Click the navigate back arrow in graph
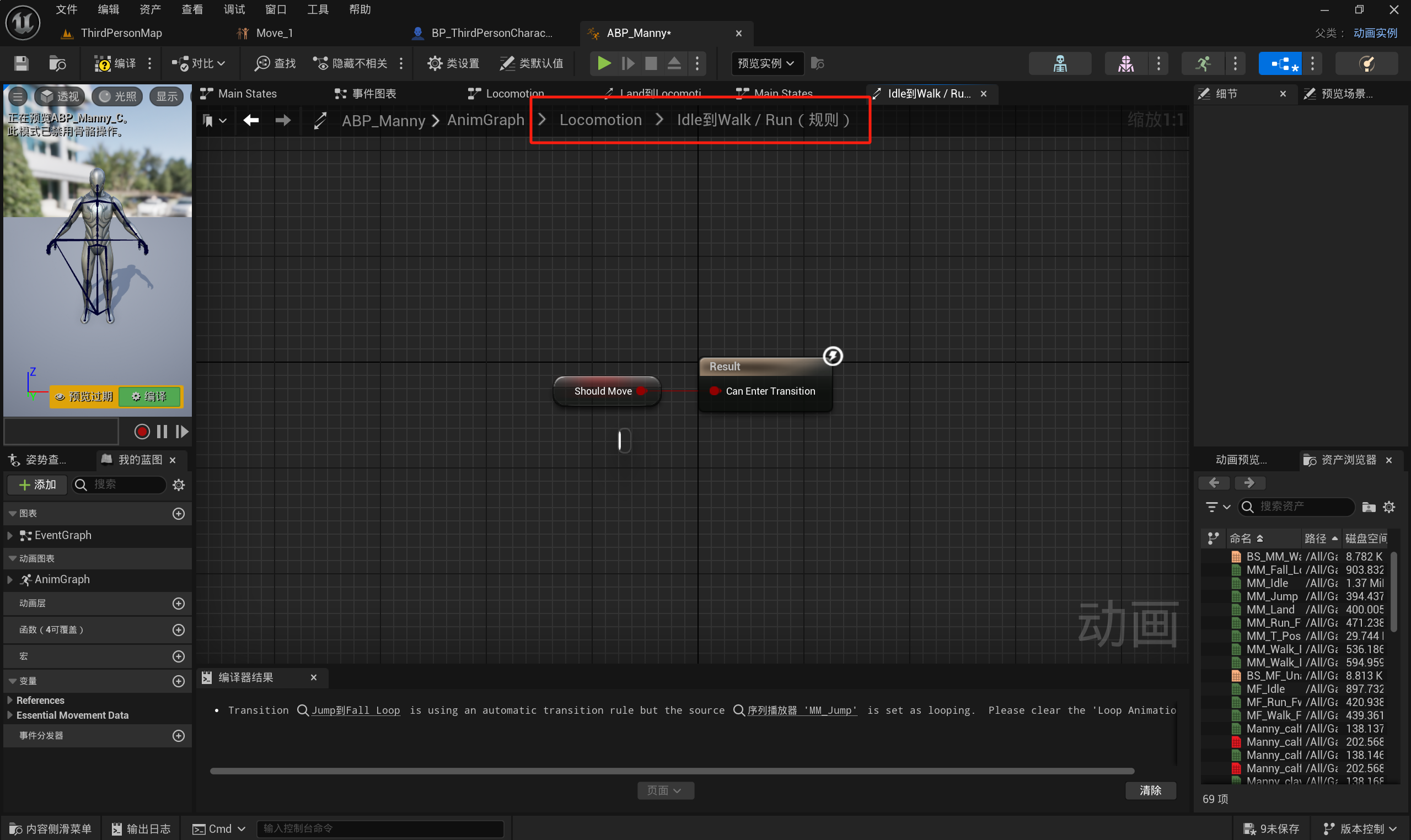 (251, 120)
